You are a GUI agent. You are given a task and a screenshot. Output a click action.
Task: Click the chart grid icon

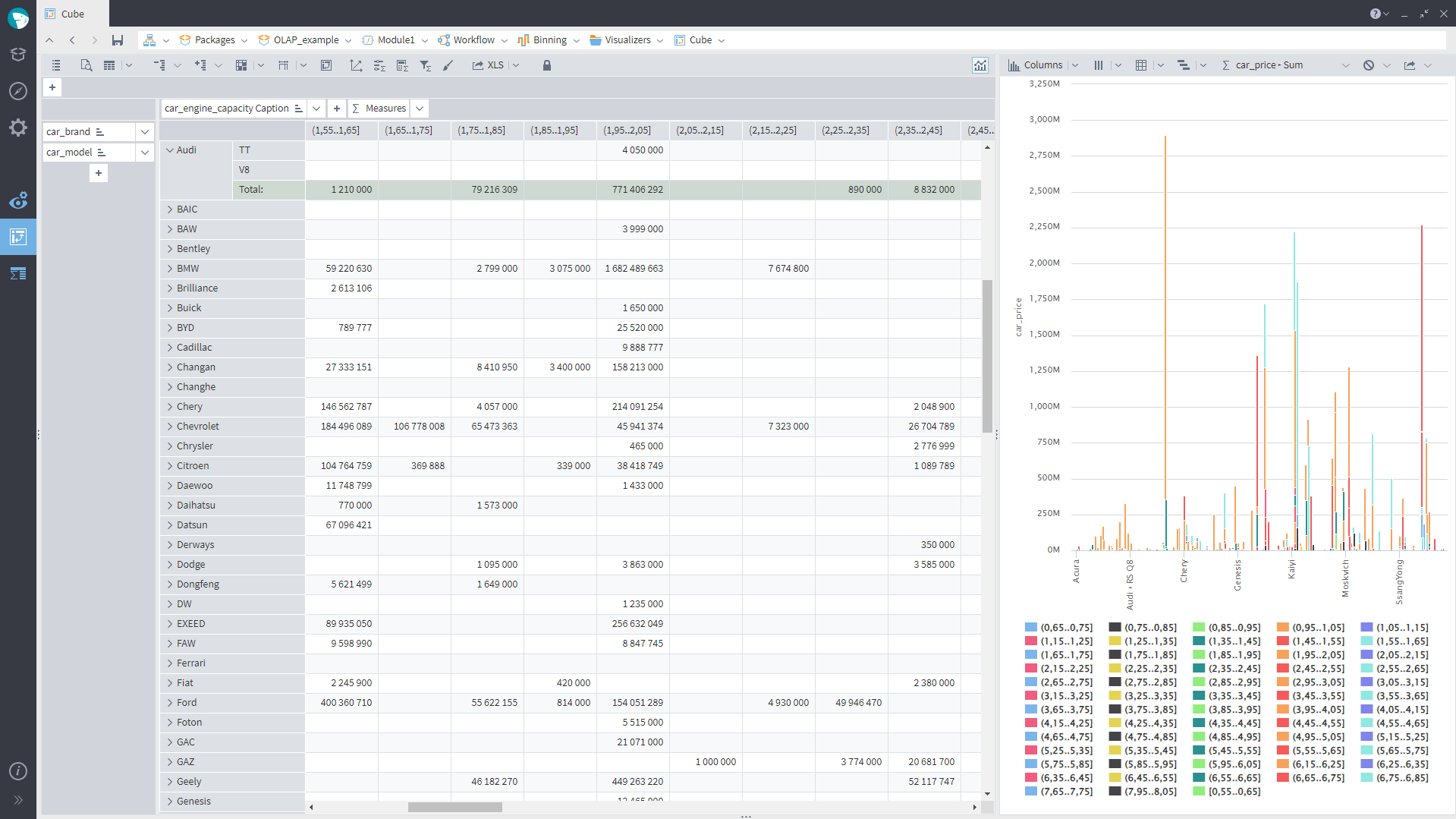1140,65
